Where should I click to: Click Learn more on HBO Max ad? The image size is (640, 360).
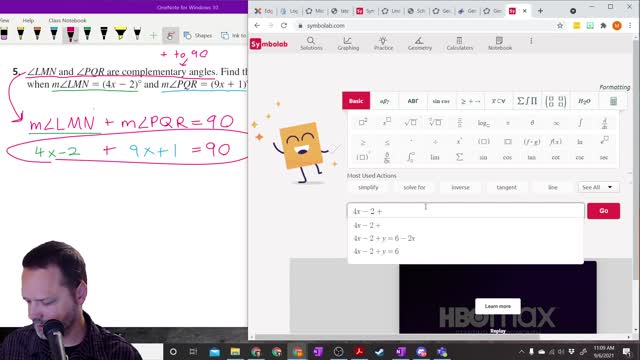coord(498,306)
